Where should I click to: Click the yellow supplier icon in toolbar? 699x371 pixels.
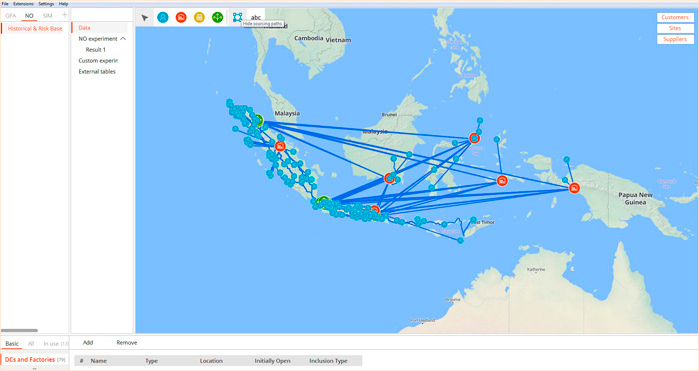point(199,17)
